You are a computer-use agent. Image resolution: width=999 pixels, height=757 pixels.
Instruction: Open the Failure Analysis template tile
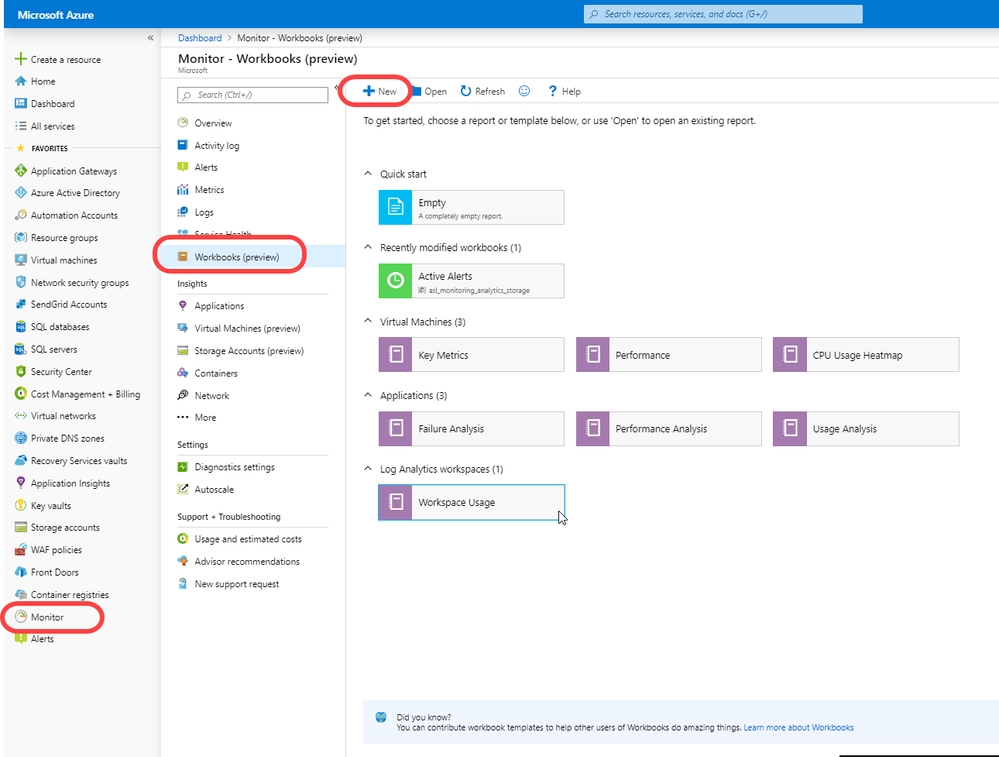click(471, 429)
